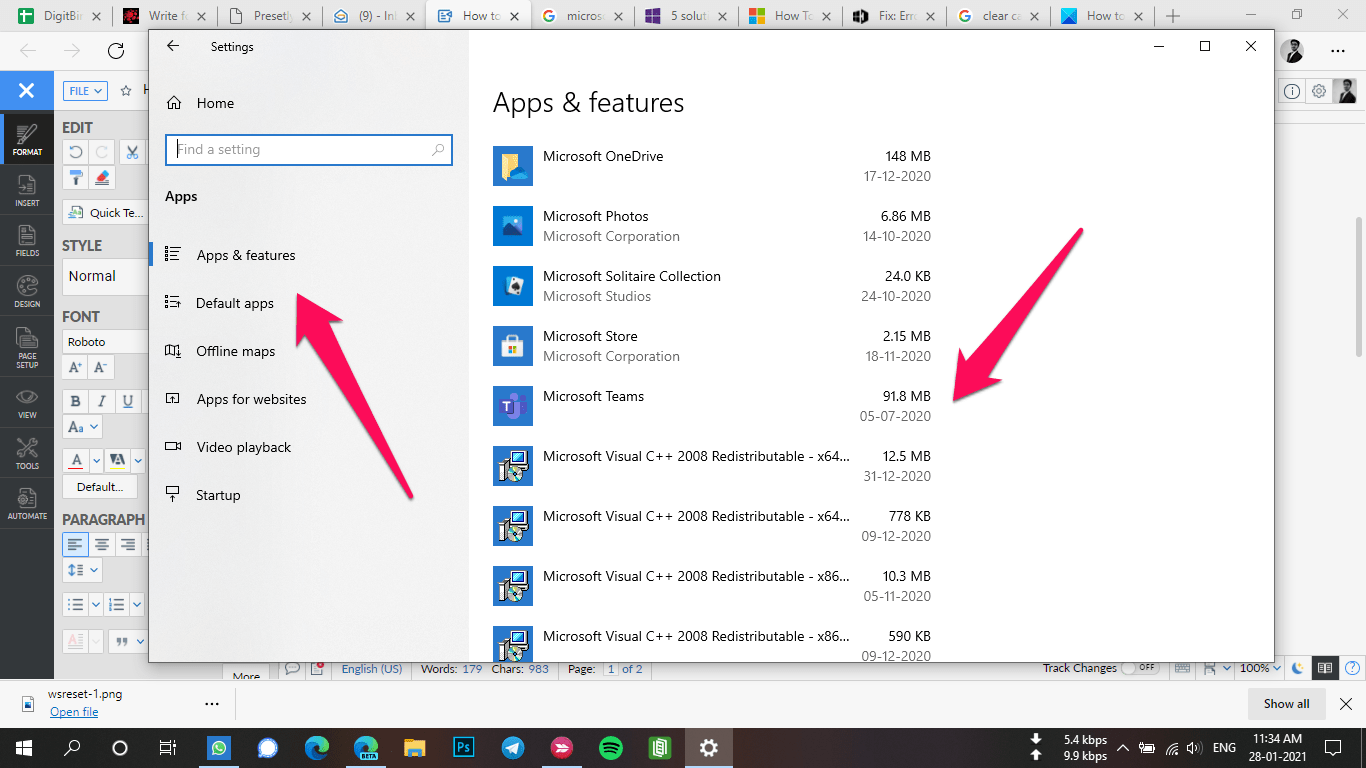Open a new browser tab with plus
1366x768 pixels.
pyautogui.click(x=1173, y=16)
